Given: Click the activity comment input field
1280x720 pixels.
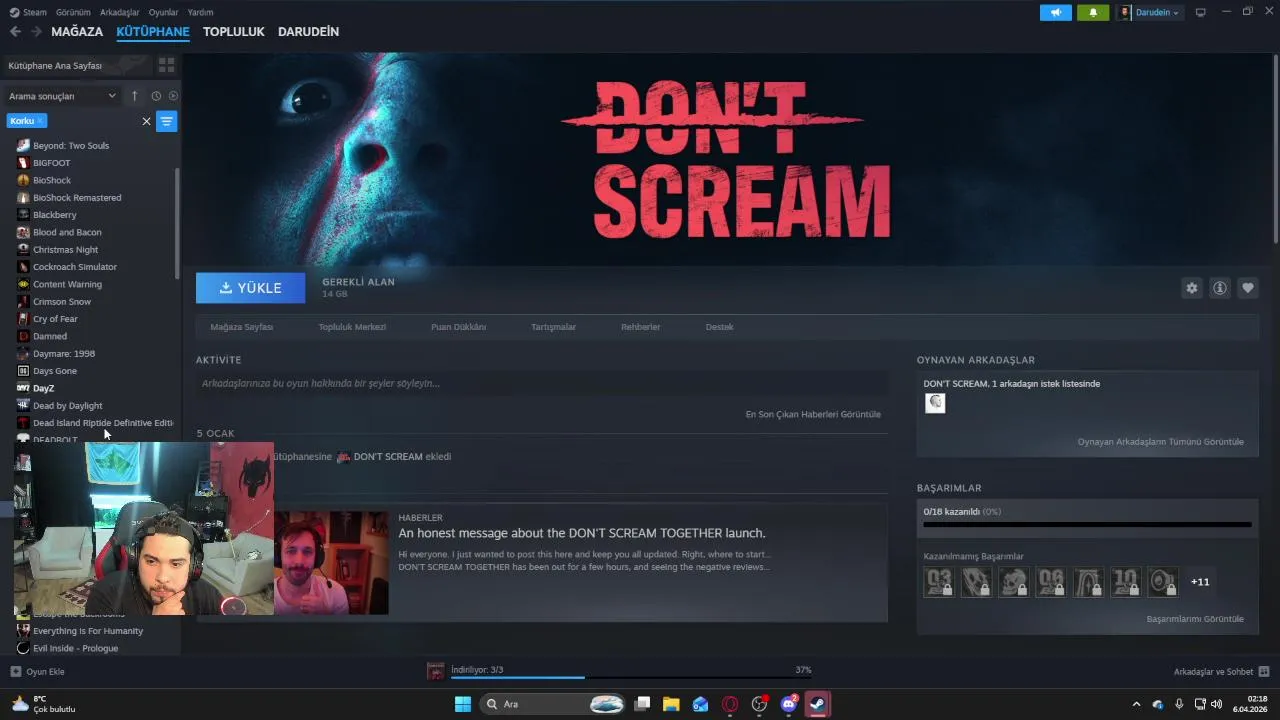Looking at the screenshot, I should [x=542, y=383].
